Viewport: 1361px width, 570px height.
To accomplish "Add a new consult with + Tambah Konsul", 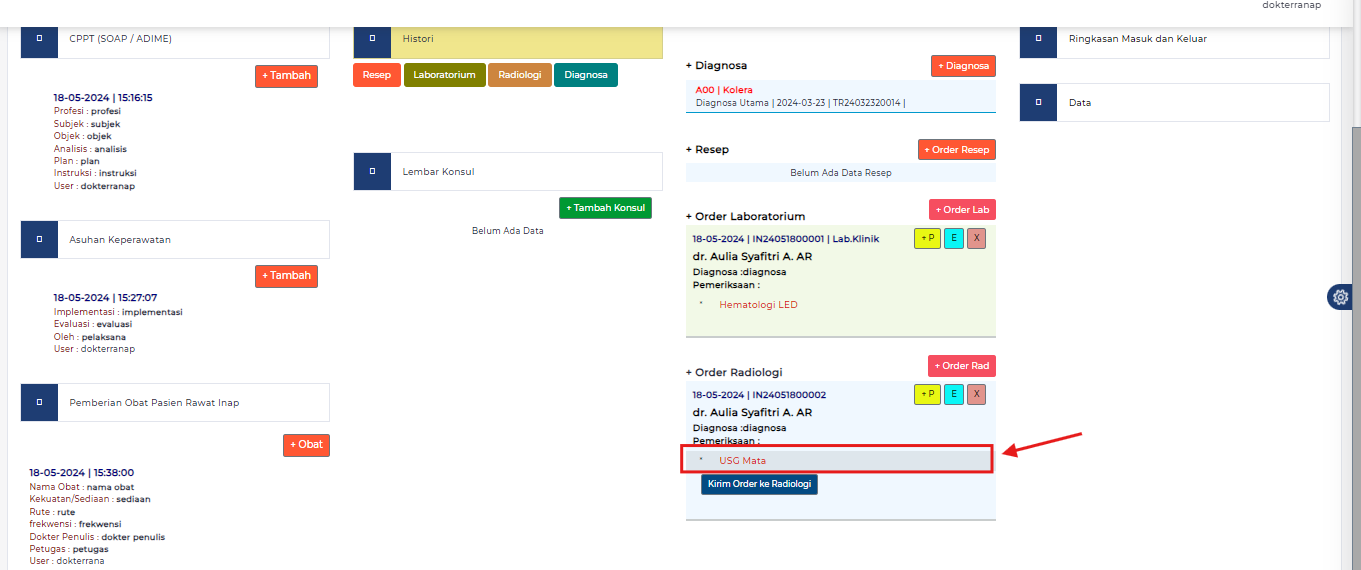I will coord(605,208).
